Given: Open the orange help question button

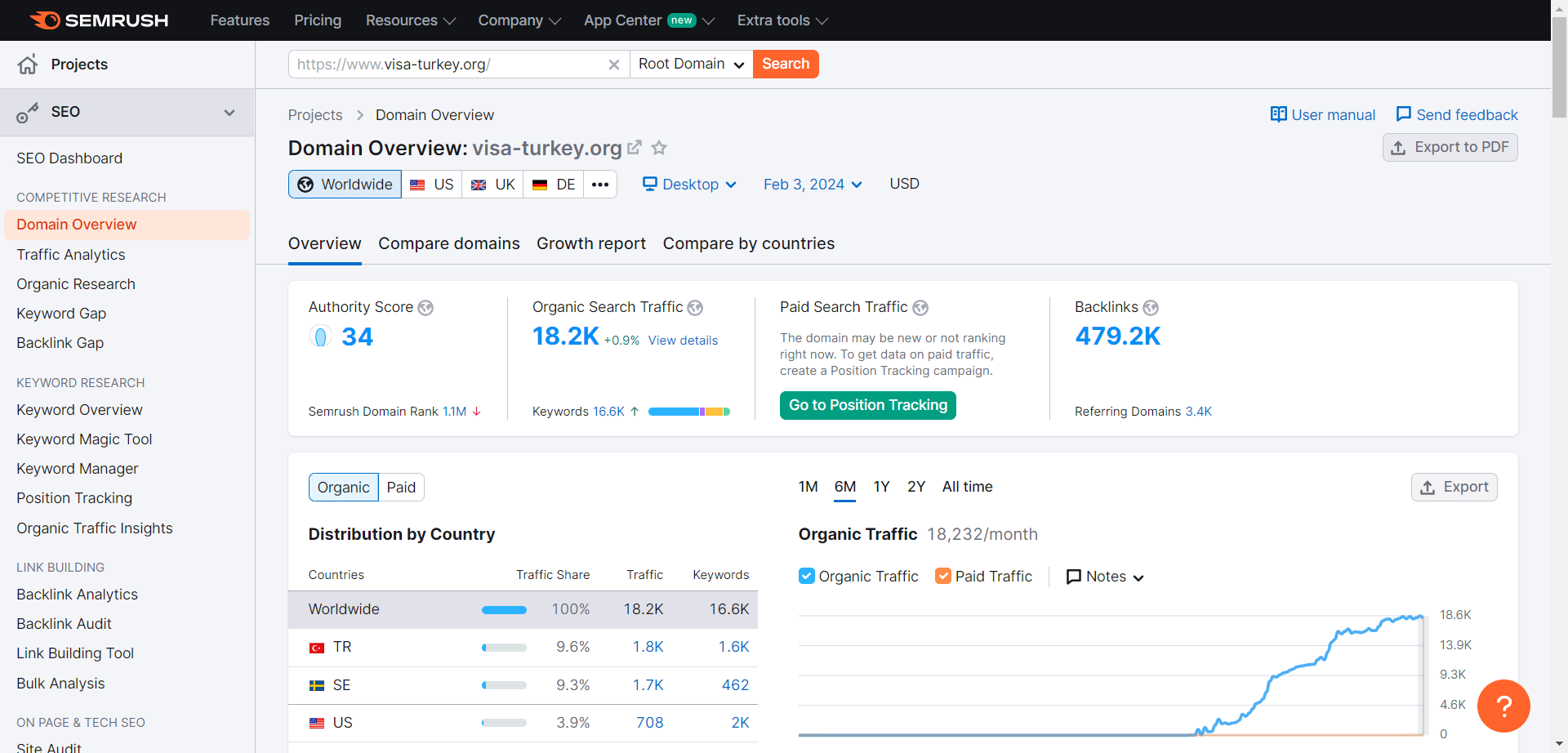Looking at the screenshot, I should (x=1503, y=706).
